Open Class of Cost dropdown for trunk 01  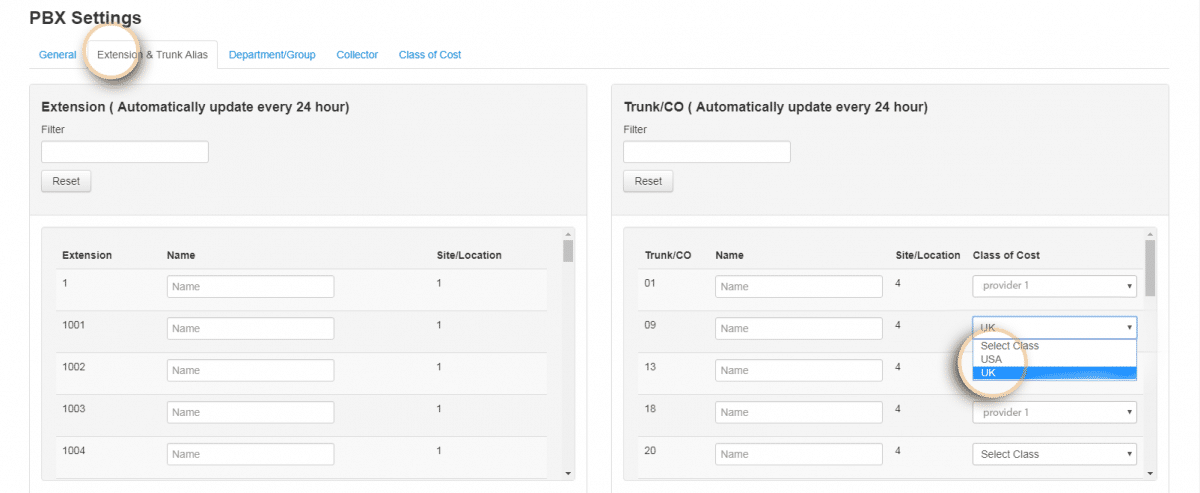click(1054, 287)
